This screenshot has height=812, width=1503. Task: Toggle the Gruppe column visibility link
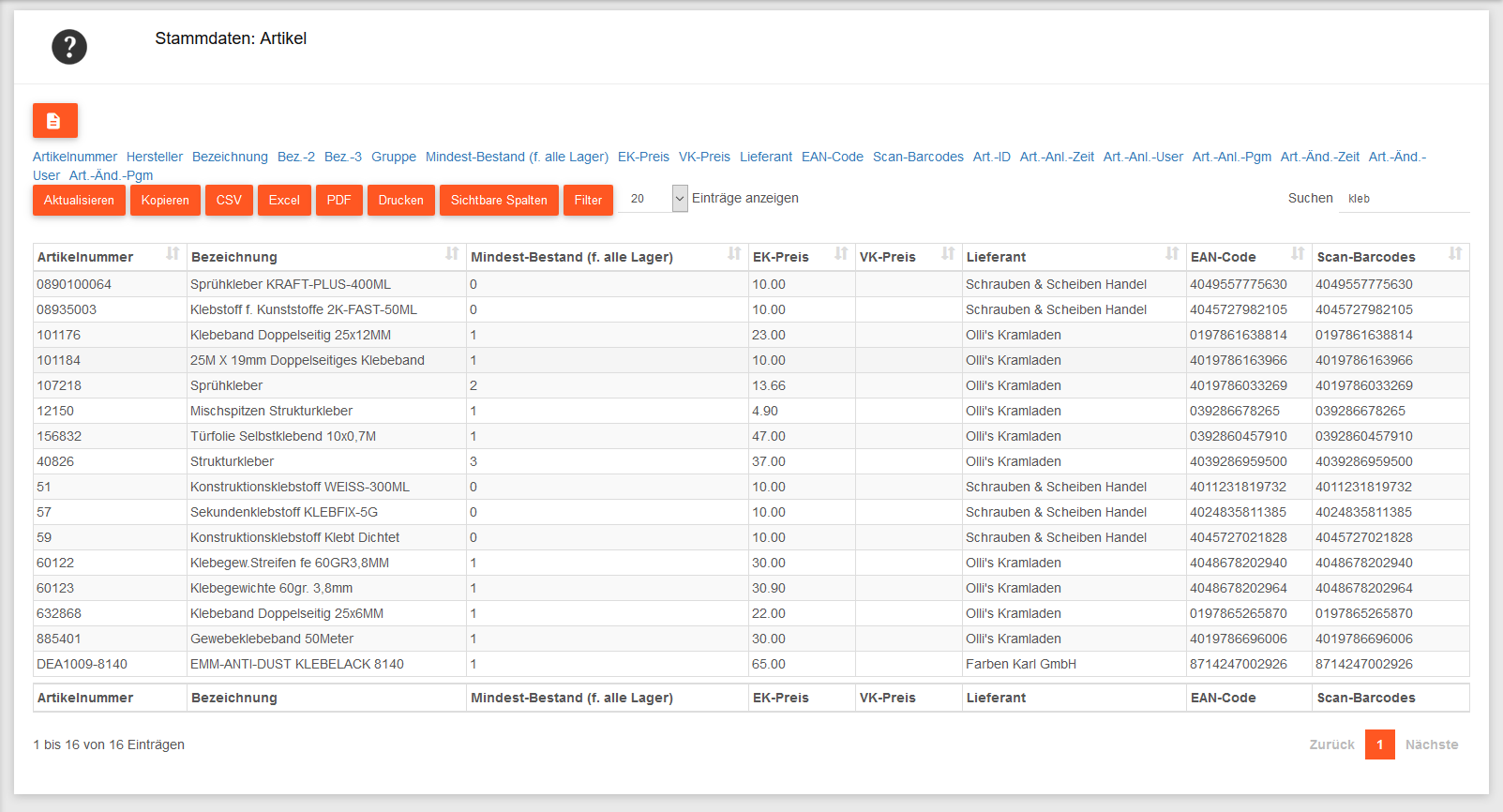click(394, 157)
